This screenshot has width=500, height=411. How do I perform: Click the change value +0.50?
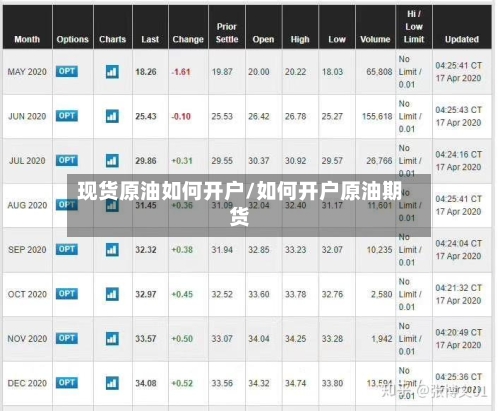182,339
